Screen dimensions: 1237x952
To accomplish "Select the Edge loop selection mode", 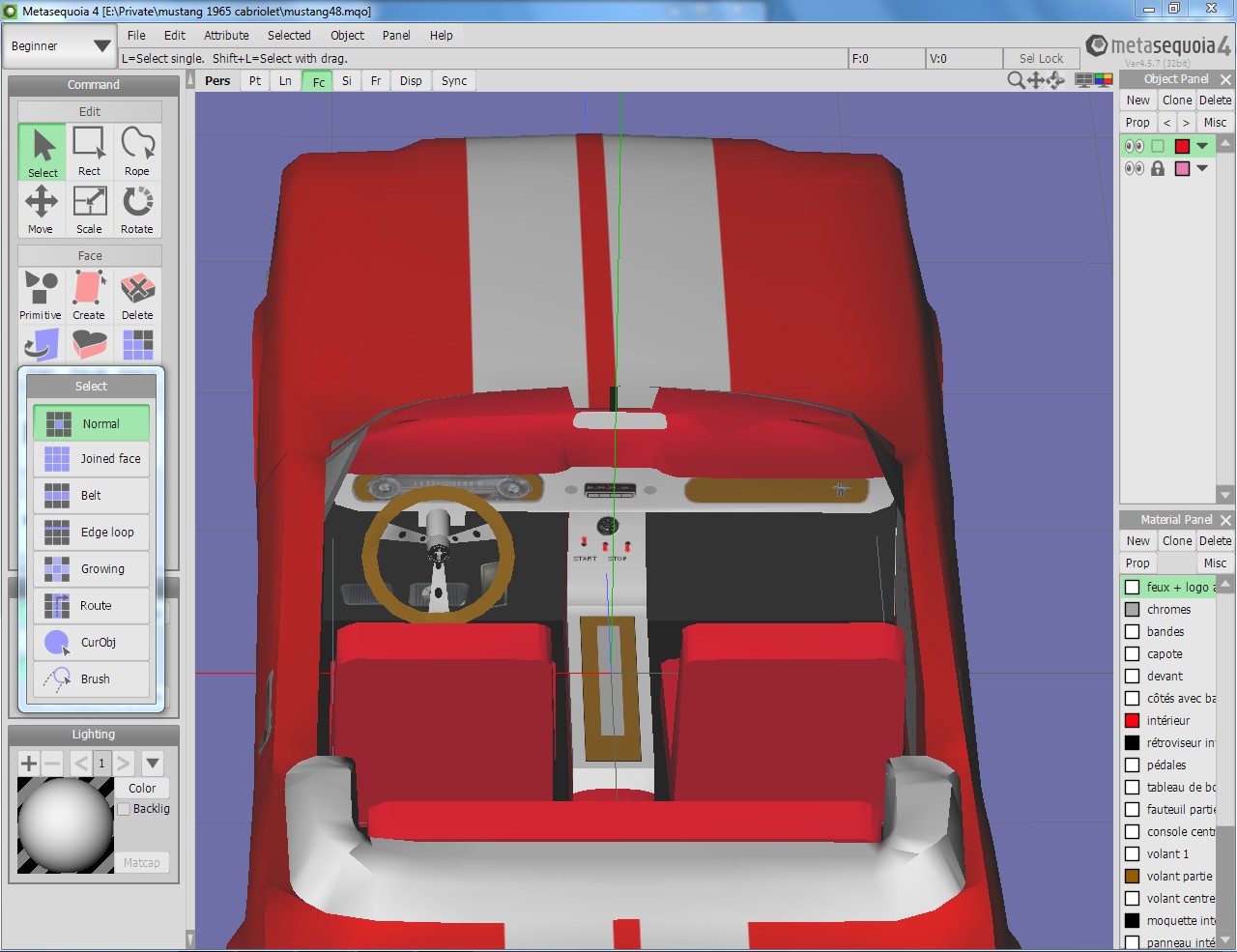I will click(x=92, y=533).
